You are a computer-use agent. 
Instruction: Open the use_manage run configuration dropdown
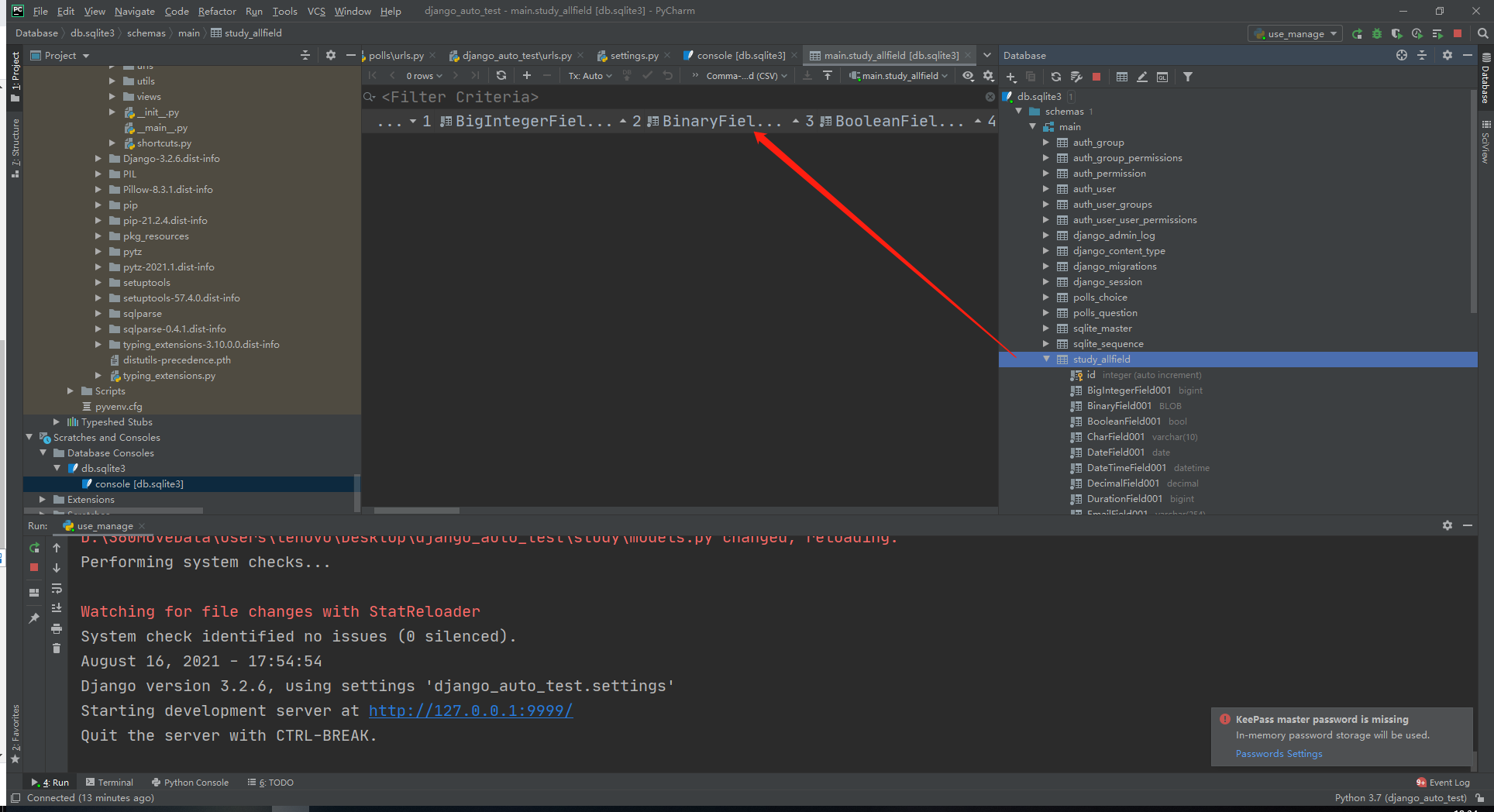point(1294,33)
